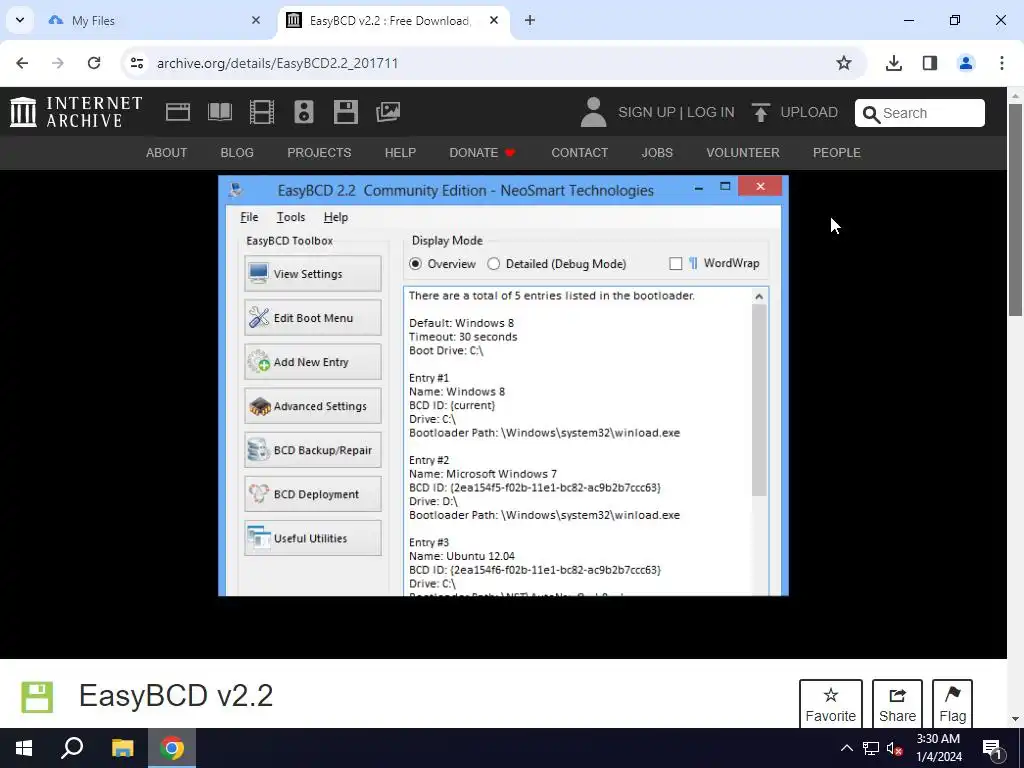Click the EasyBCD v2.2 title text
Viewport: 1024px width, 768px height.
click(x=176, y=696)
